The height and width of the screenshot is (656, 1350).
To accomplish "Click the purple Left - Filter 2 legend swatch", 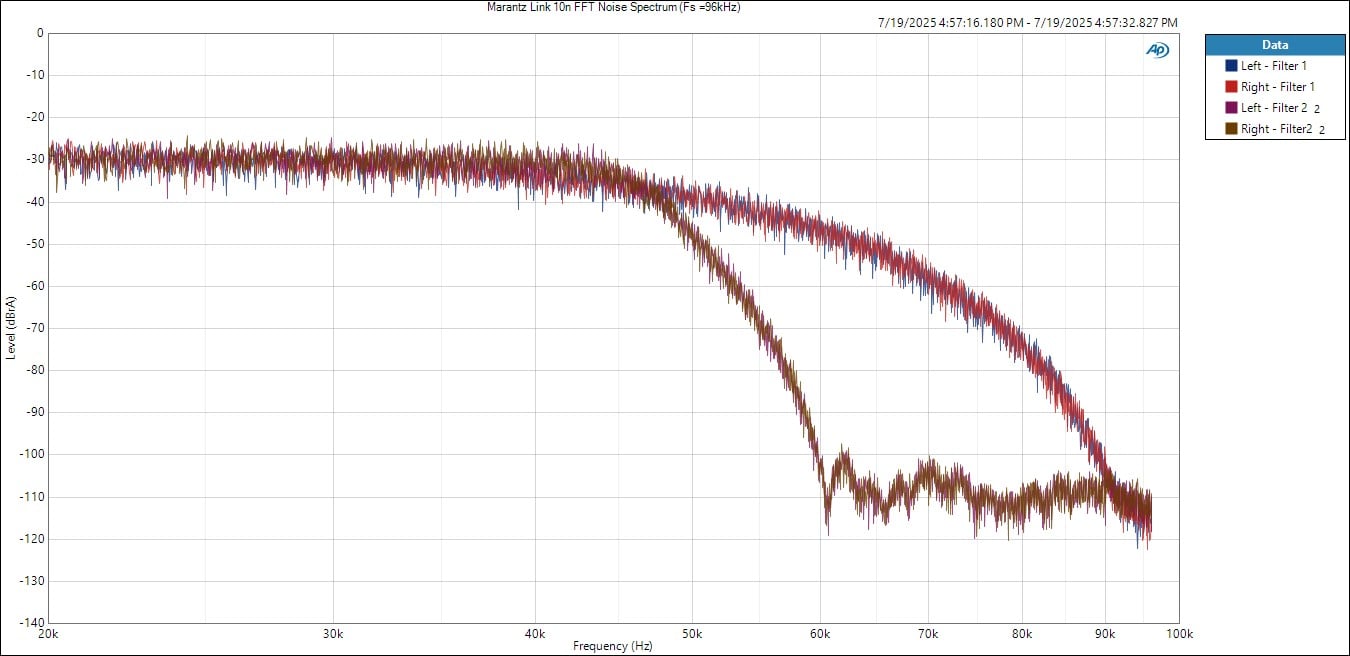I will tap(1231, 108).
